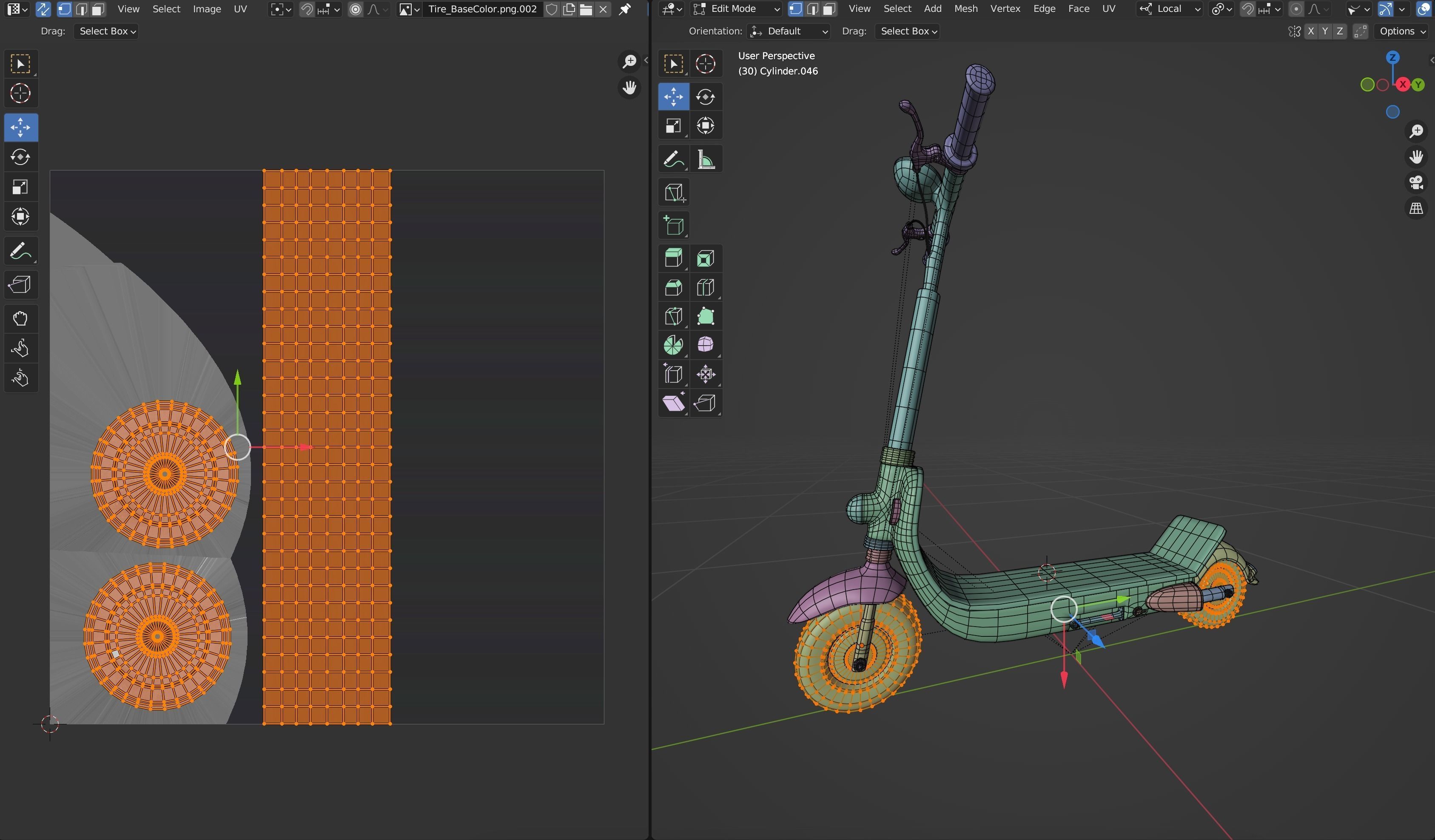Toggle camera view in 3D viewport
The height and width of the screenshot is (840, 1435).
(x=1416, y=183)
